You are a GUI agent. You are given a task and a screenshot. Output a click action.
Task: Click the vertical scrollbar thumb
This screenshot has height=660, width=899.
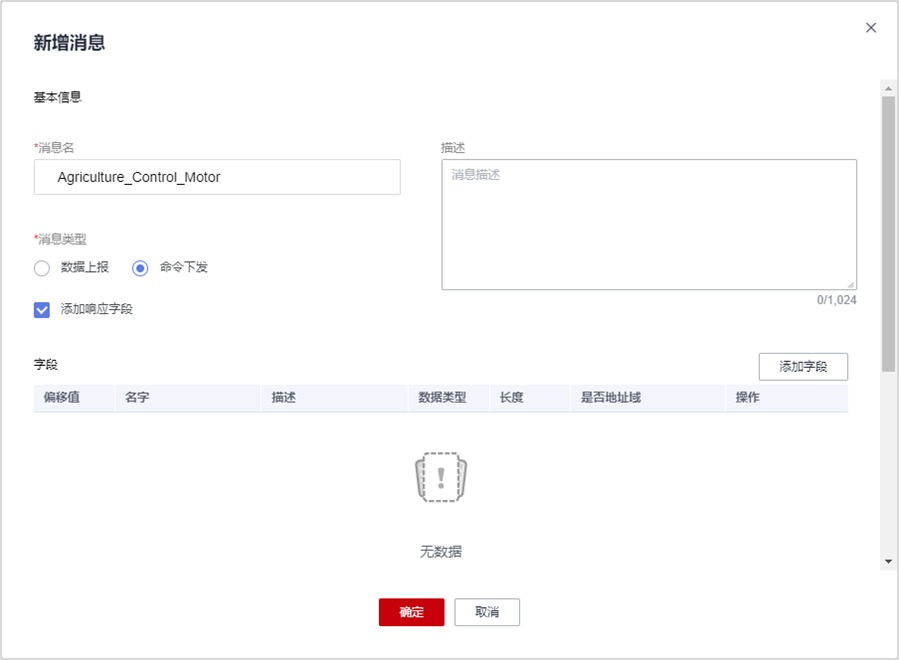click(888, 235)
